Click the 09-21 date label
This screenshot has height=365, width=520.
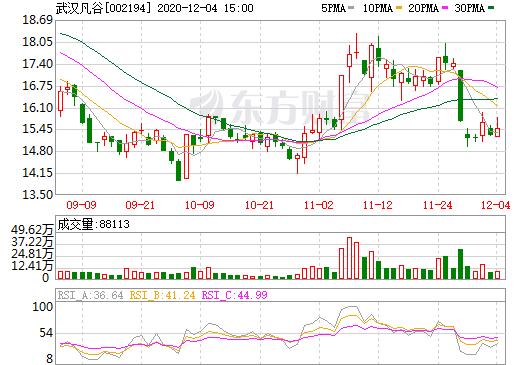tap(140, 205)
